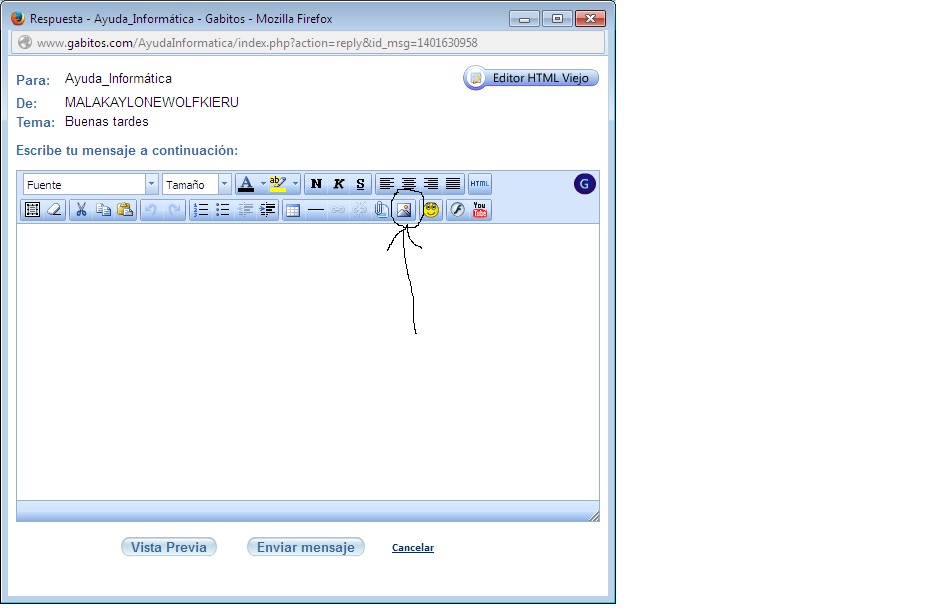939x614 pixels.
Task: Click the MALAKAYLONEWOLFKIERU sender name
Action: [x=152, y=102]
